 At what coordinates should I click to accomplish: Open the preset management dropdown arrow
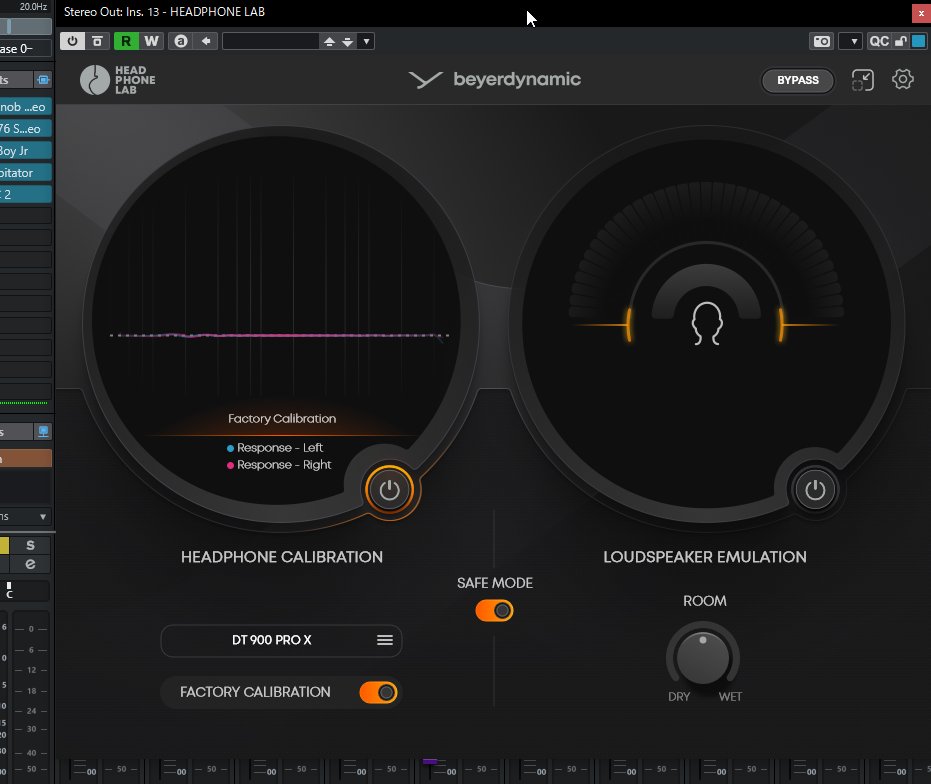coord(366,41)
